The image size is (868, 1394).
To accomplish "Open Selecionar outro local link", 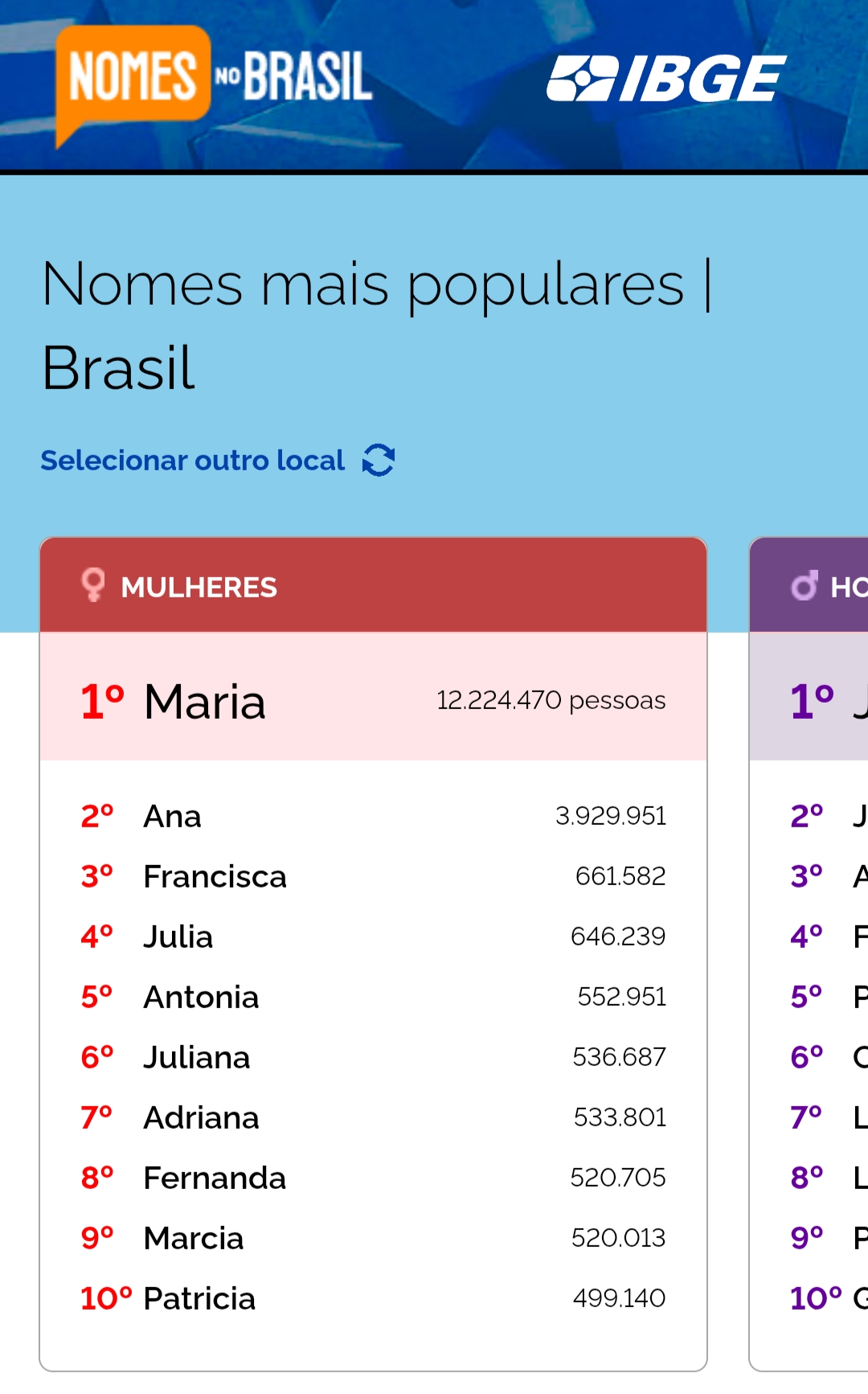I will point(193,461).
